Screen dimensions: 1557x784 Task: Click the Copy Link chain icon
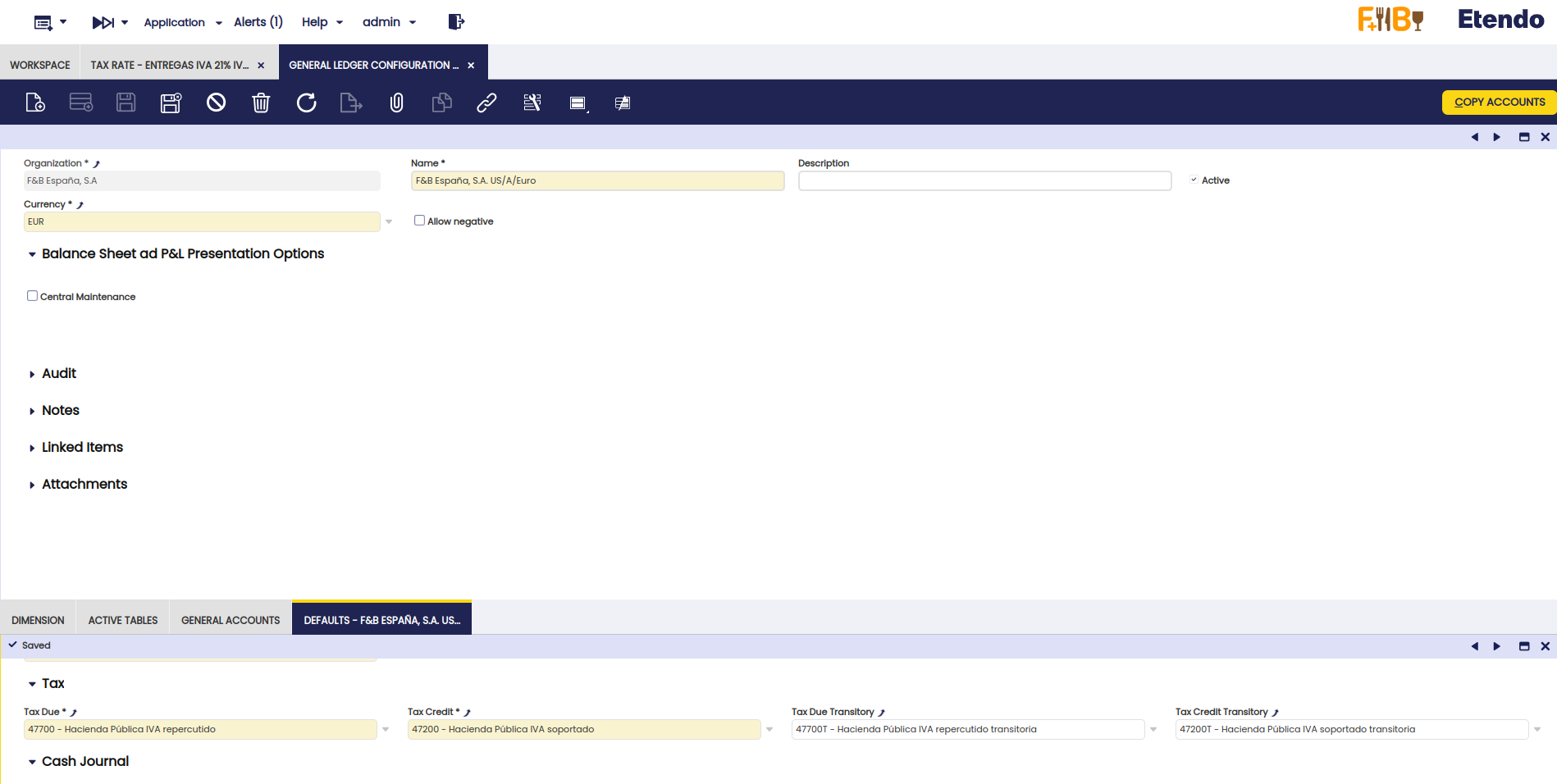tap(486, 103)
